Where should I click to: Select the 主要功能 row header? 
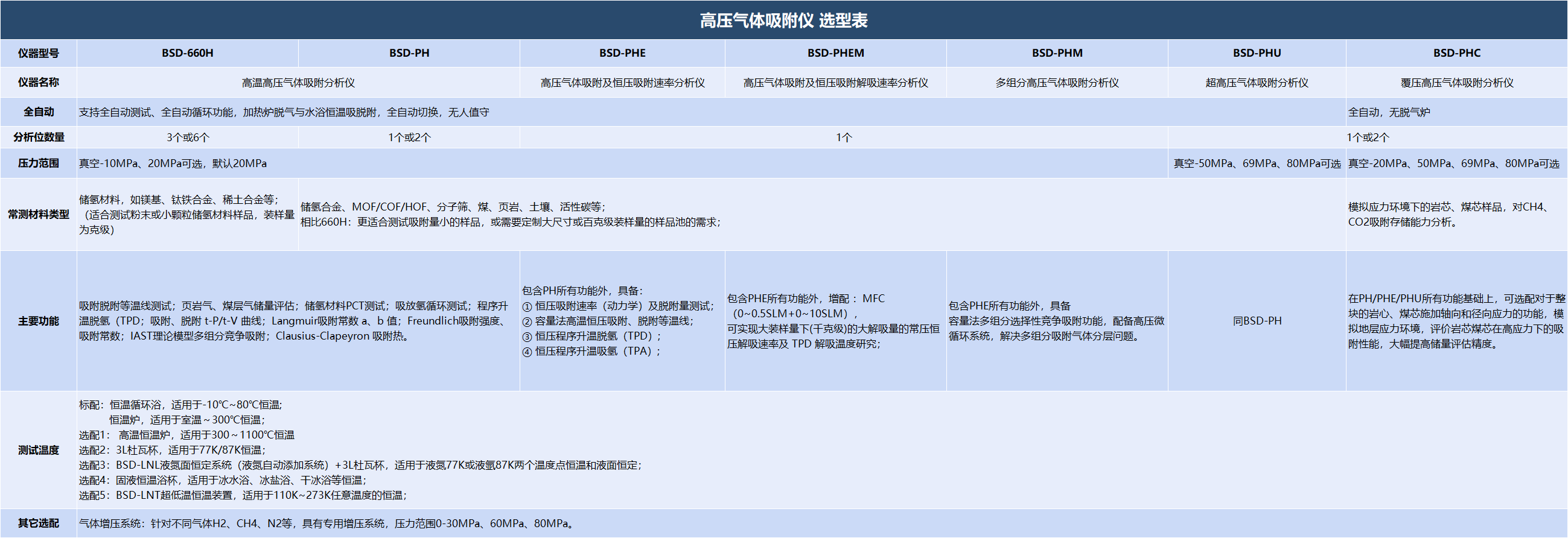point(39,321)
